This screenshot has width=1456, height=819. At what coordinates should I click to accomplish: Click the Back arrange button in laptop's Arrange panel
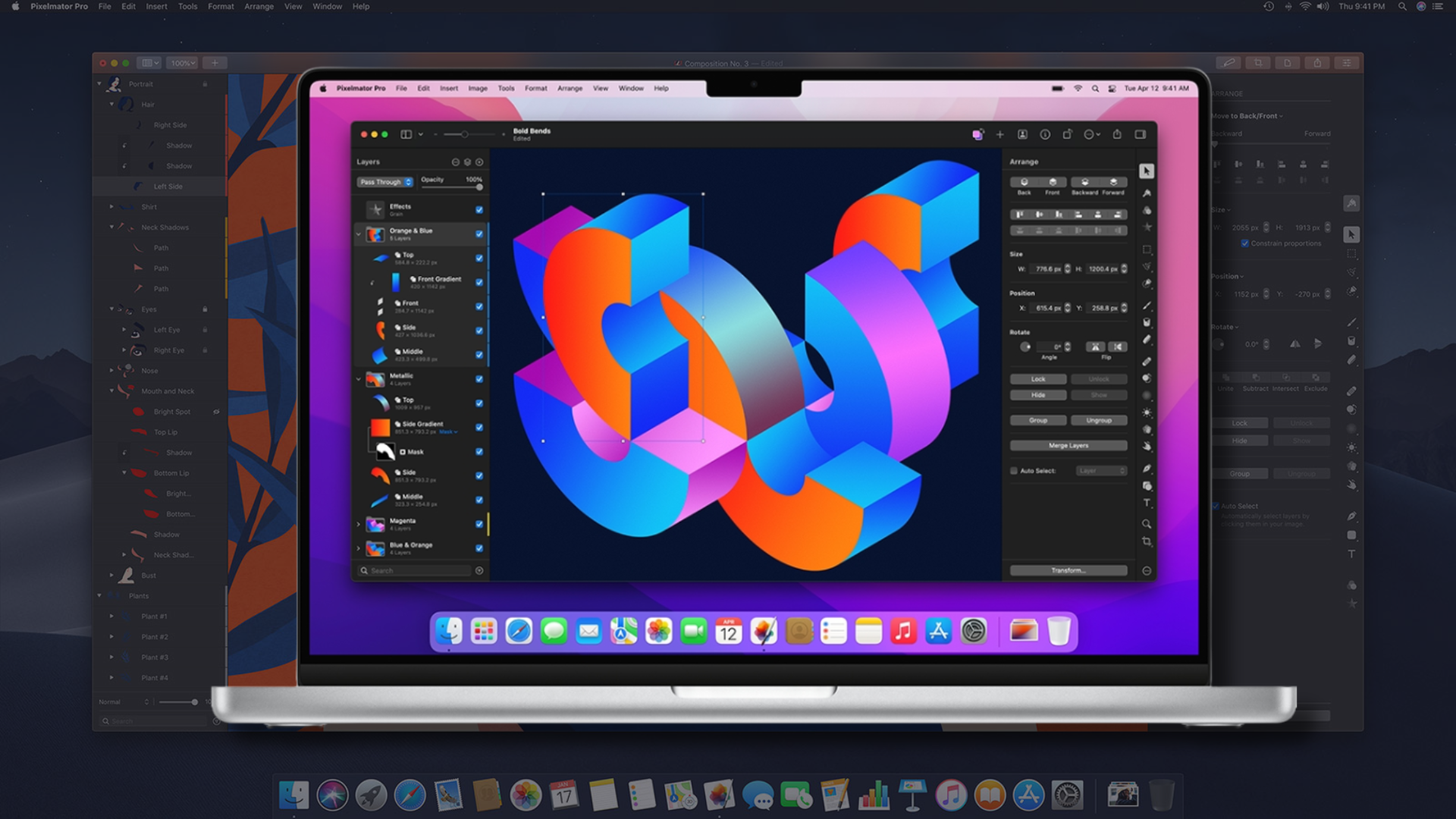[1024, 182]
